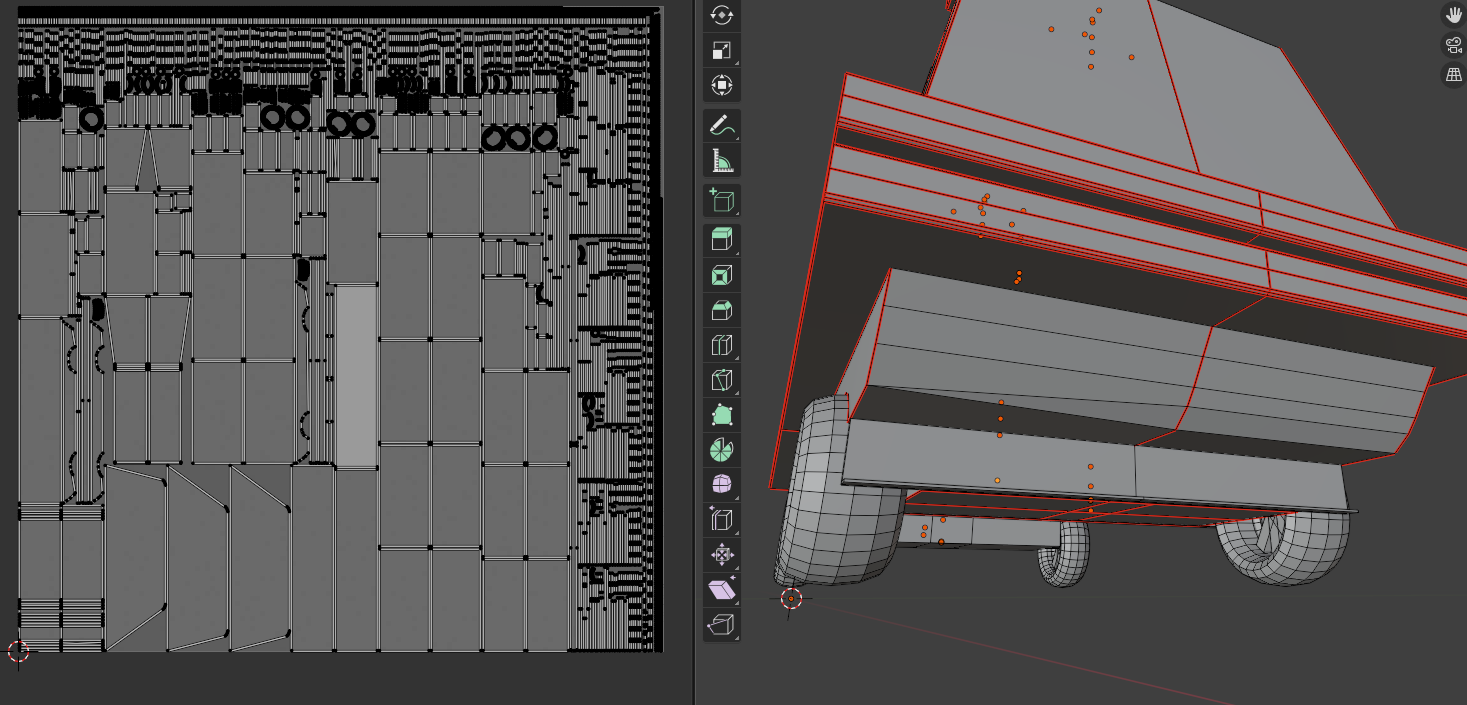Click the 3D cursor in viewport
This screenshot has width=1467, height=705.
tap(791, 599)
